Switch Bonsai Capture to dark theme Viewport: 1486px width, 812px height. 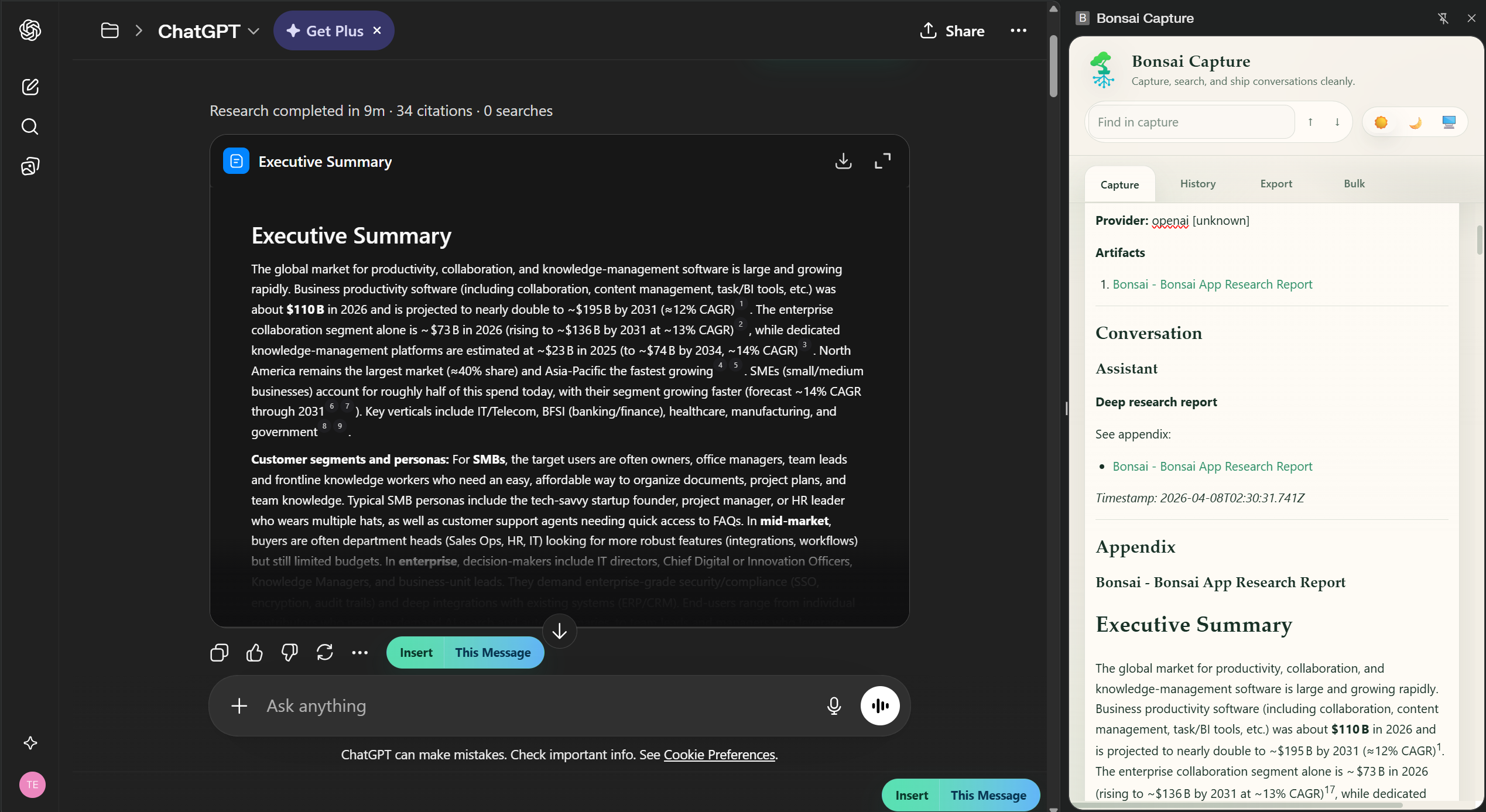1416,122
